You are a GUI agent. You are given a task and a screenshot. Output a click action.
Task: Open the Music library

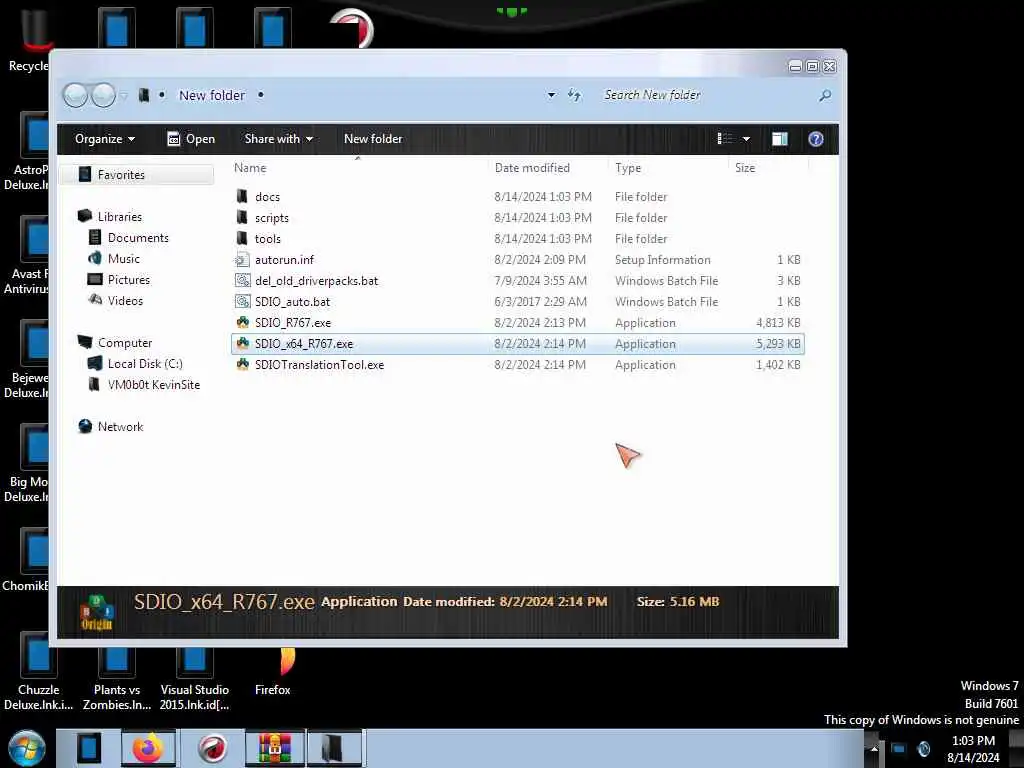123,259
